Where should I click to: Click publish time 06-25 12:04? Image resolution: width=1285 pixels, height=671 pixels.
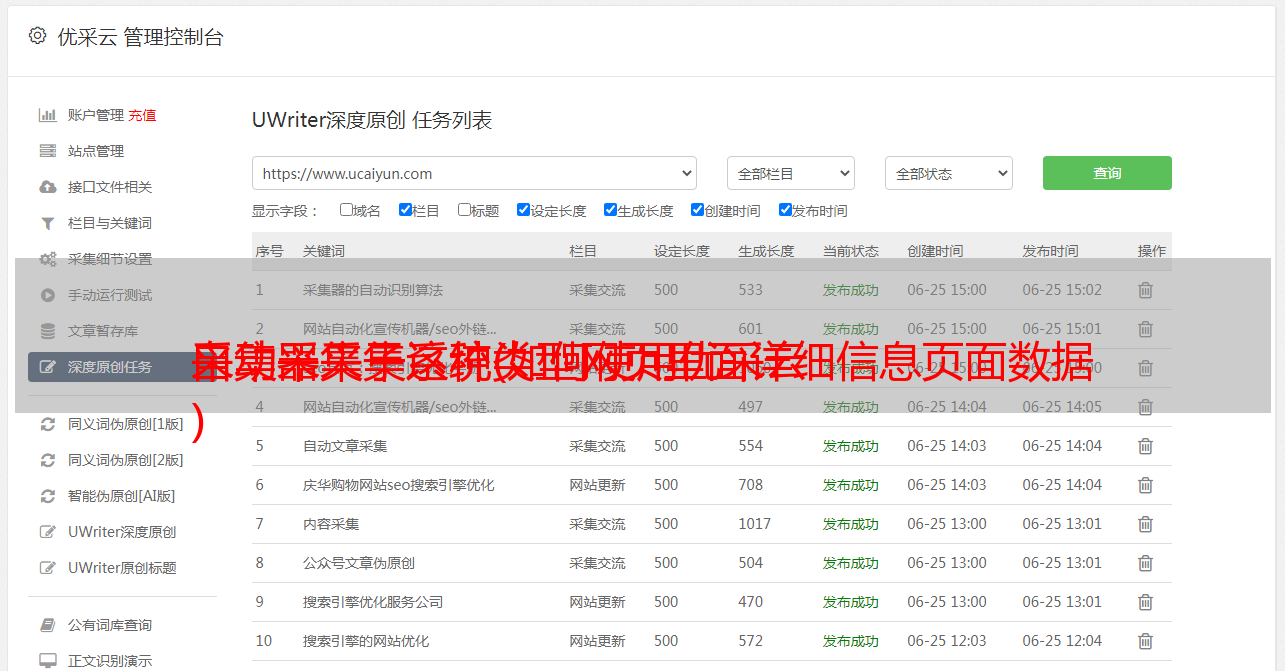click(1062, 641)
